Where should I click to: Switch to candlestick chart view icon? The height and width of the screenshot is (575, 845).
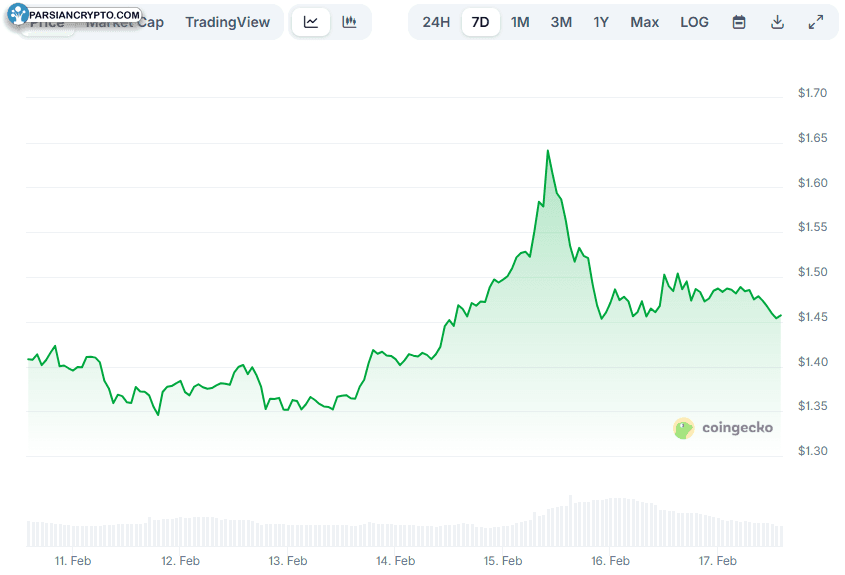(x=349, y=22)
